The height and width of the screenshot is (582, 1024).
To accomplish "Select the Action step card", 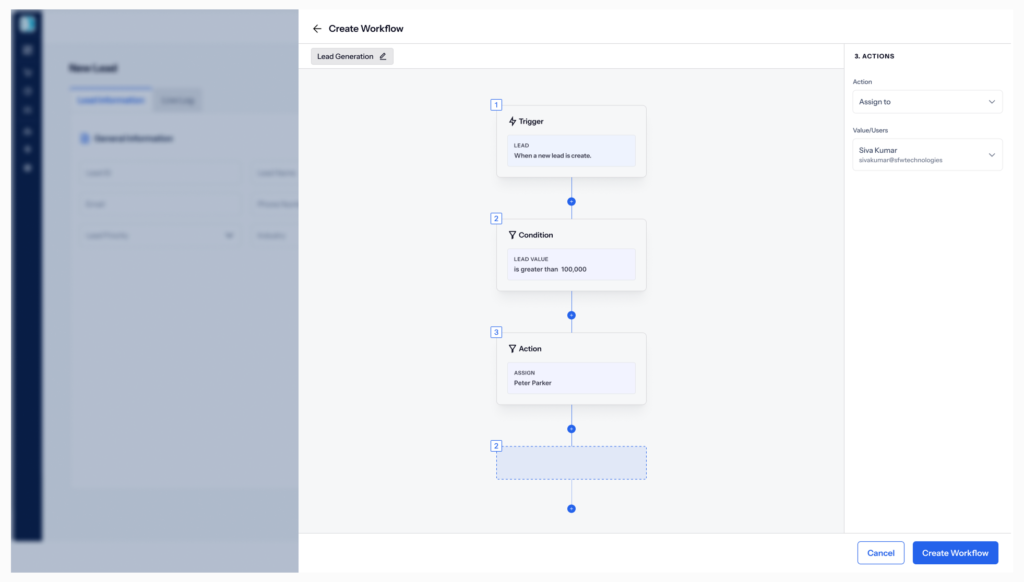I will (571, 368).
